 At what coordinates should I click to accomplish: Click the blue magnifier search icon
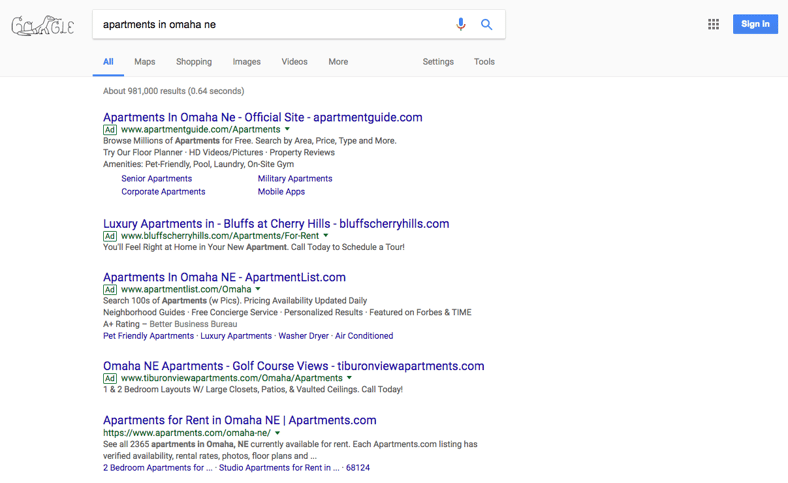coord(487,24)
